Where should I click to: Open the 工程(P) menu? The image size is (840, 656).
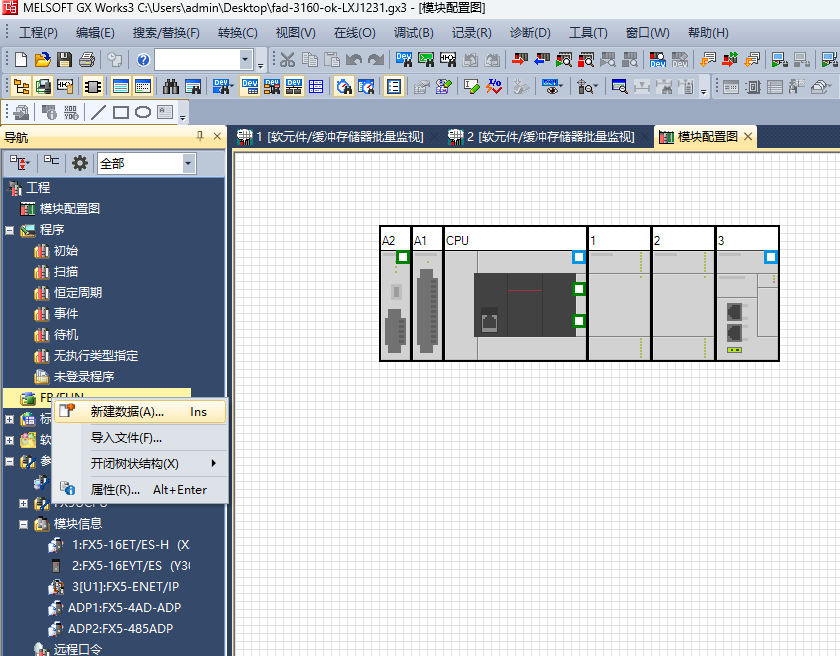39,33
